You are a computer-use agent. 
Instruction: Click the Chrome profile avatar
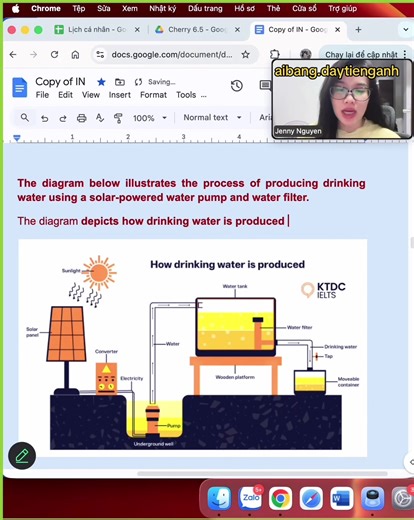pyautogui.click(x=305, y=54)
